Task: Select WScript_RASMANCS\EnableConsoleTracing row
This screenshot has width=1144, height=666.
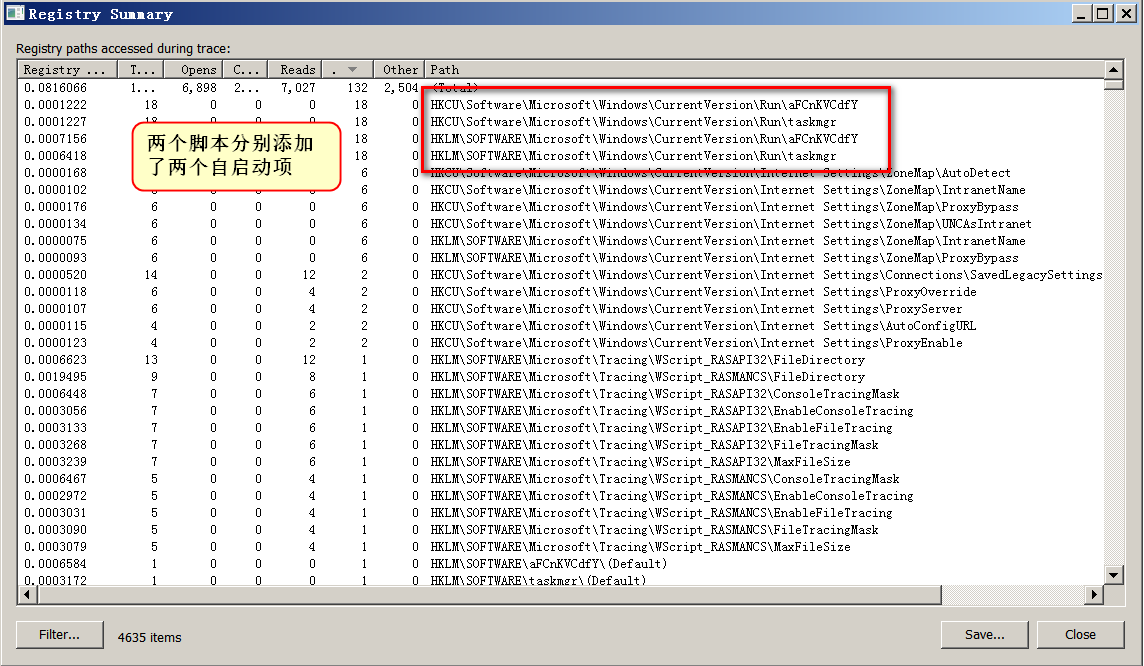Action: 561,496
